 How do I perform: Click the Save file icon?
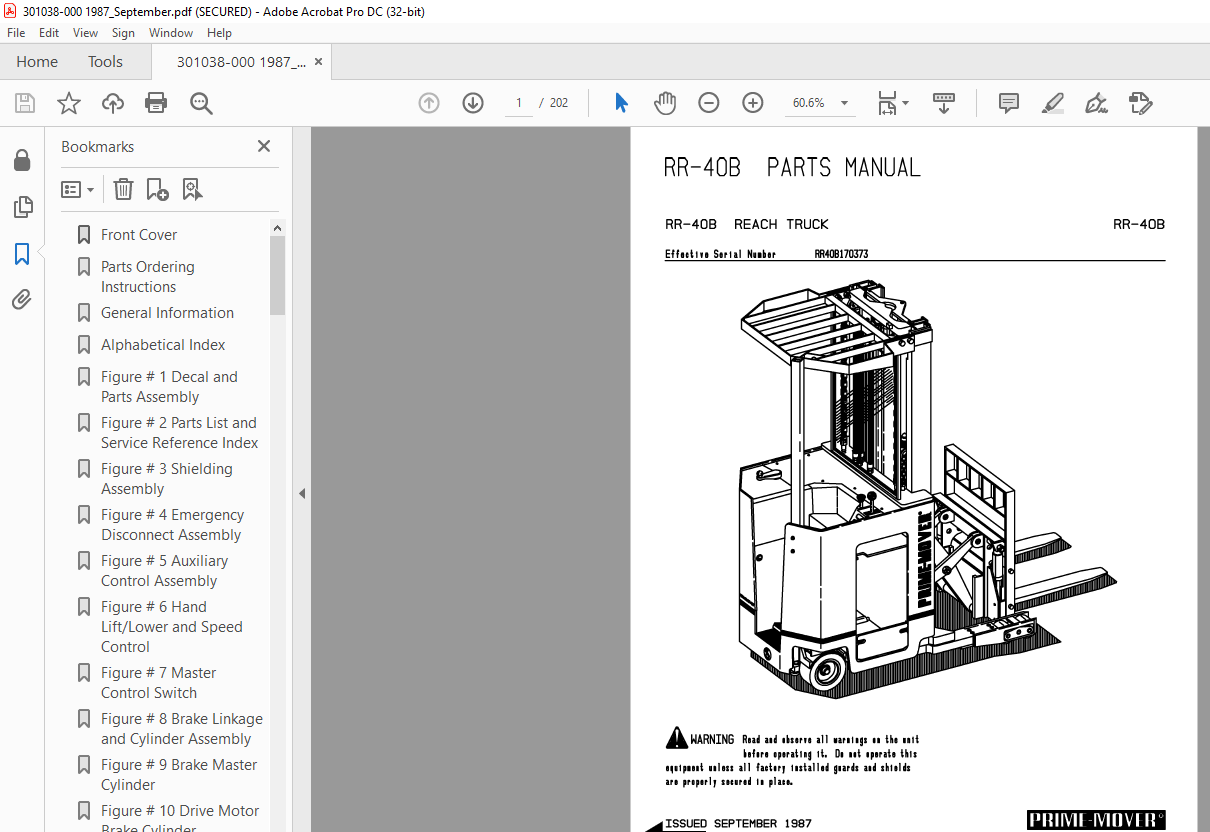[x=25, y=103]
